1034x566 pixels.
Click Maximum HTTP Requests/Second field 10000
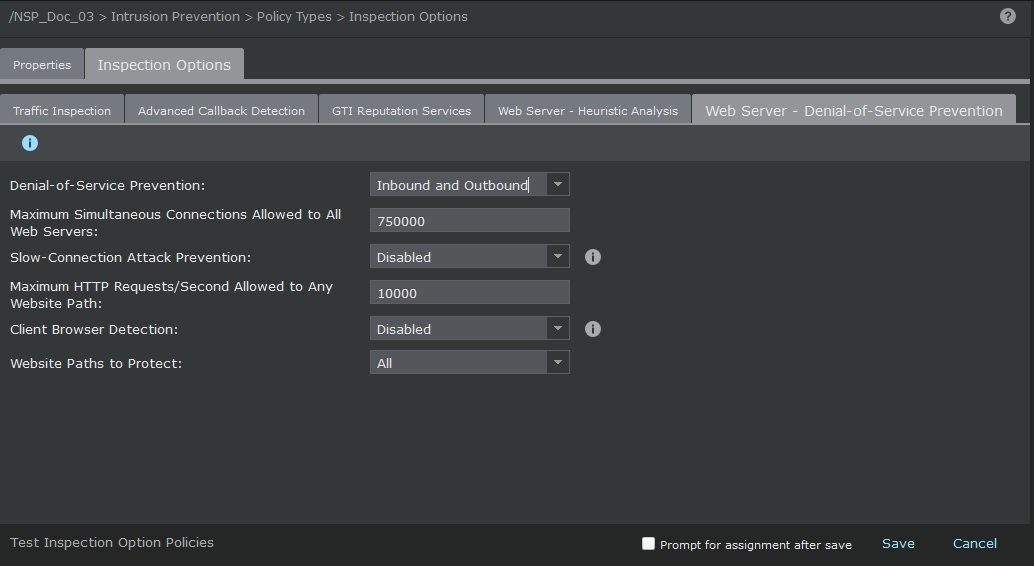click(x=470, y=292)
